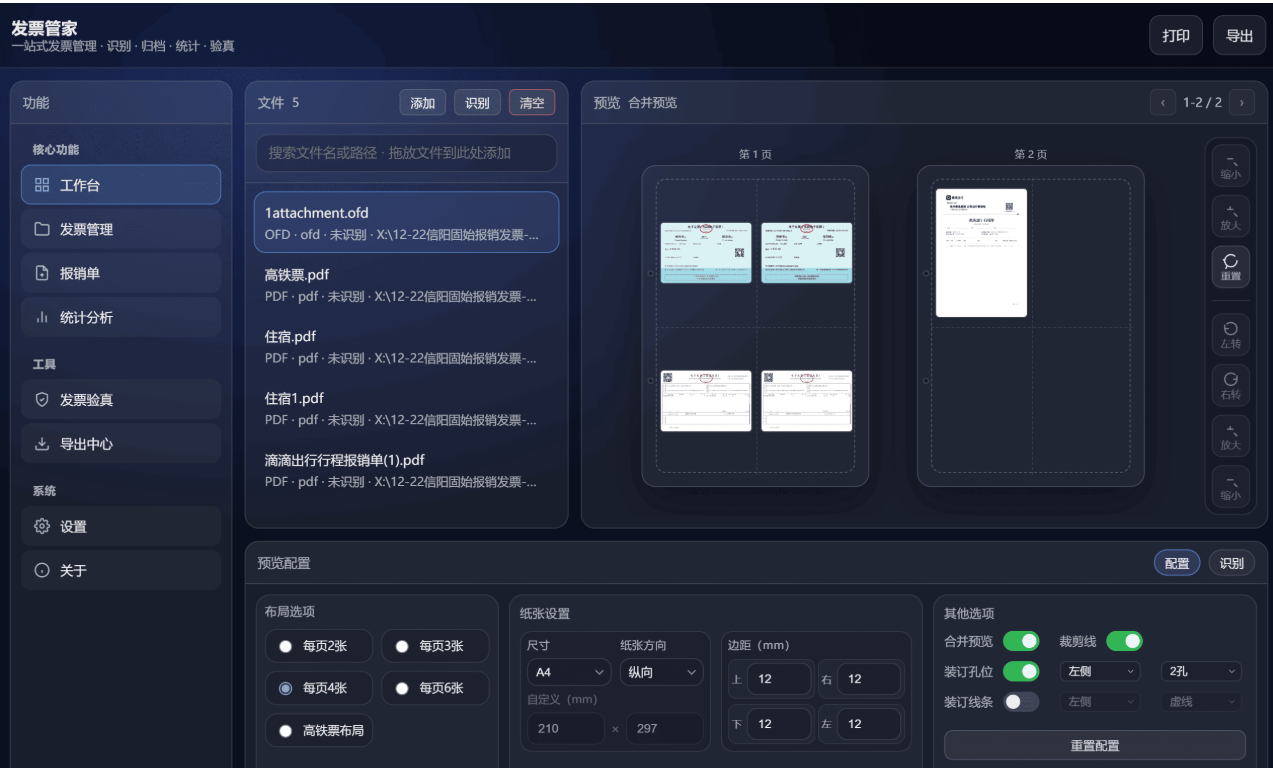1273x768 pixels.
Task: Click the file search input field
Action: click(x=406, y=153)
